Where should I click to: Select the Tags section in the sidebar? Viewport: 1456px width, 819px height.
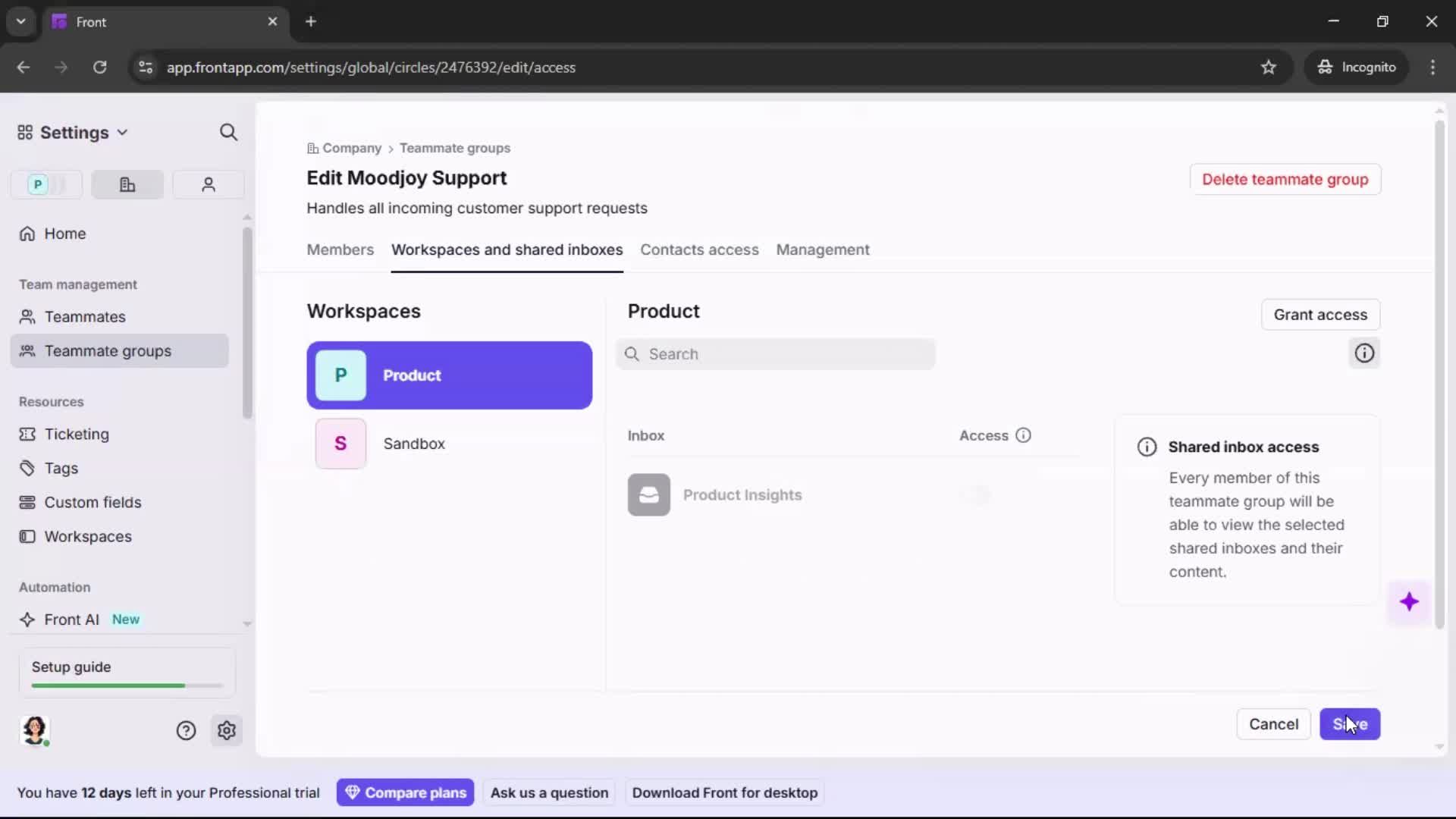click(x=60, y=468)
